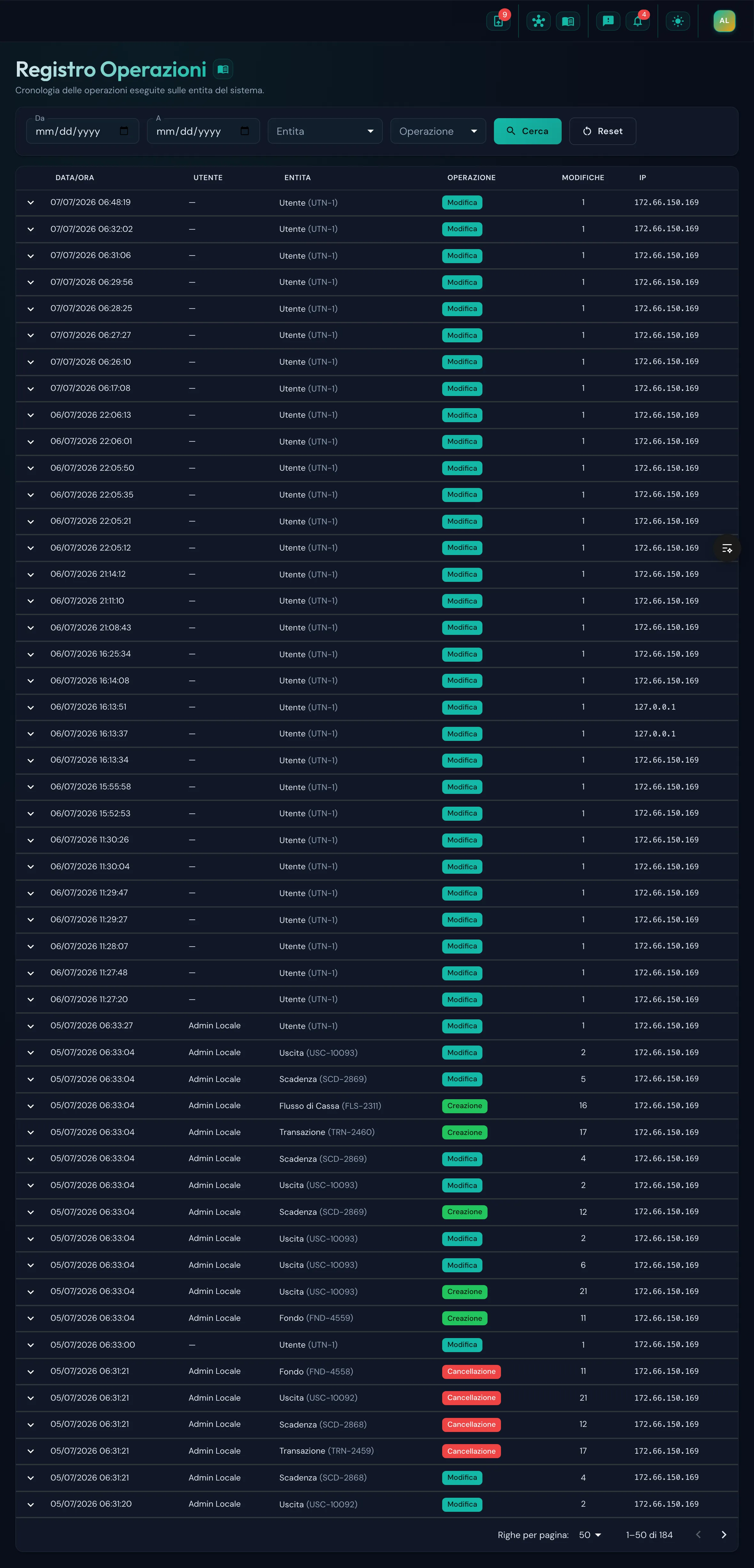The width and height of the screenshot is (754, 1568).
Task: Open calendar picker in the A date field
Action: 245,131
